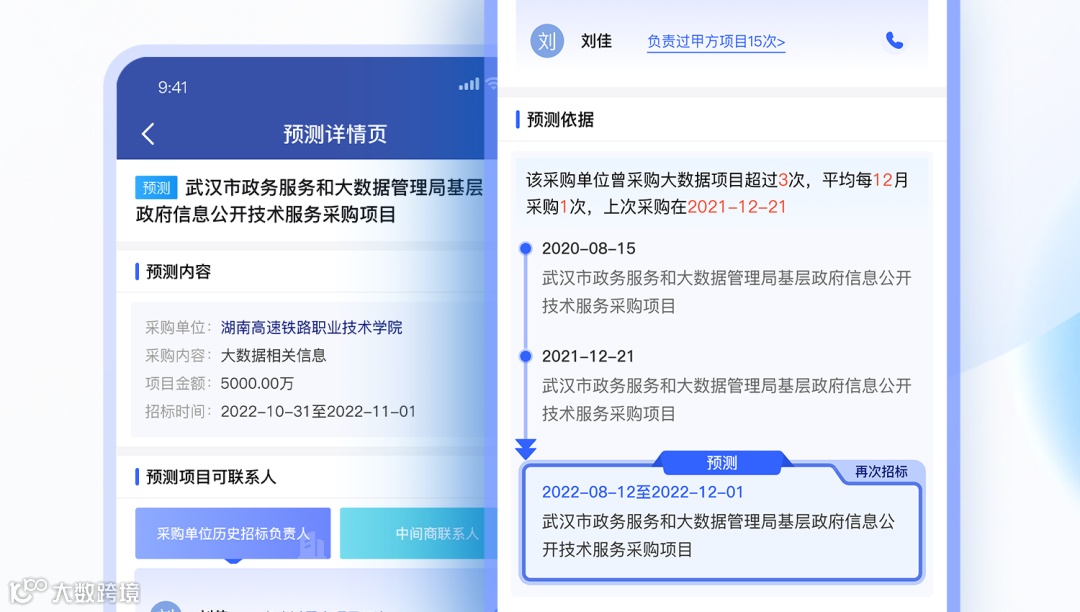Open the 2022-08-12至2022-12-01 prediction date

[x=643, y=492]
